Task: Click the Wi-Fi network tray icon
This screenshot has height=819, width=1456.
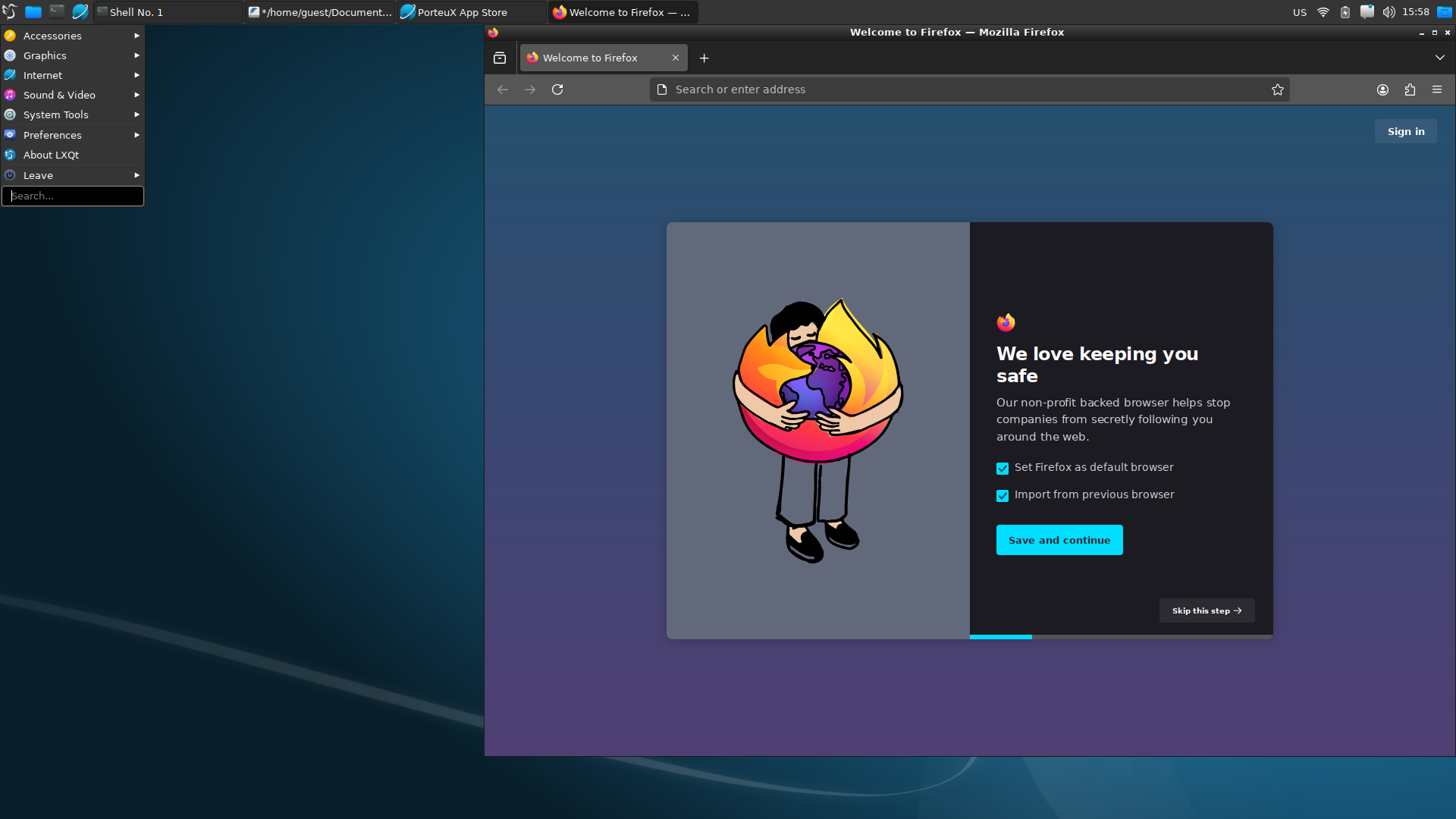Action: (1323, 12)
